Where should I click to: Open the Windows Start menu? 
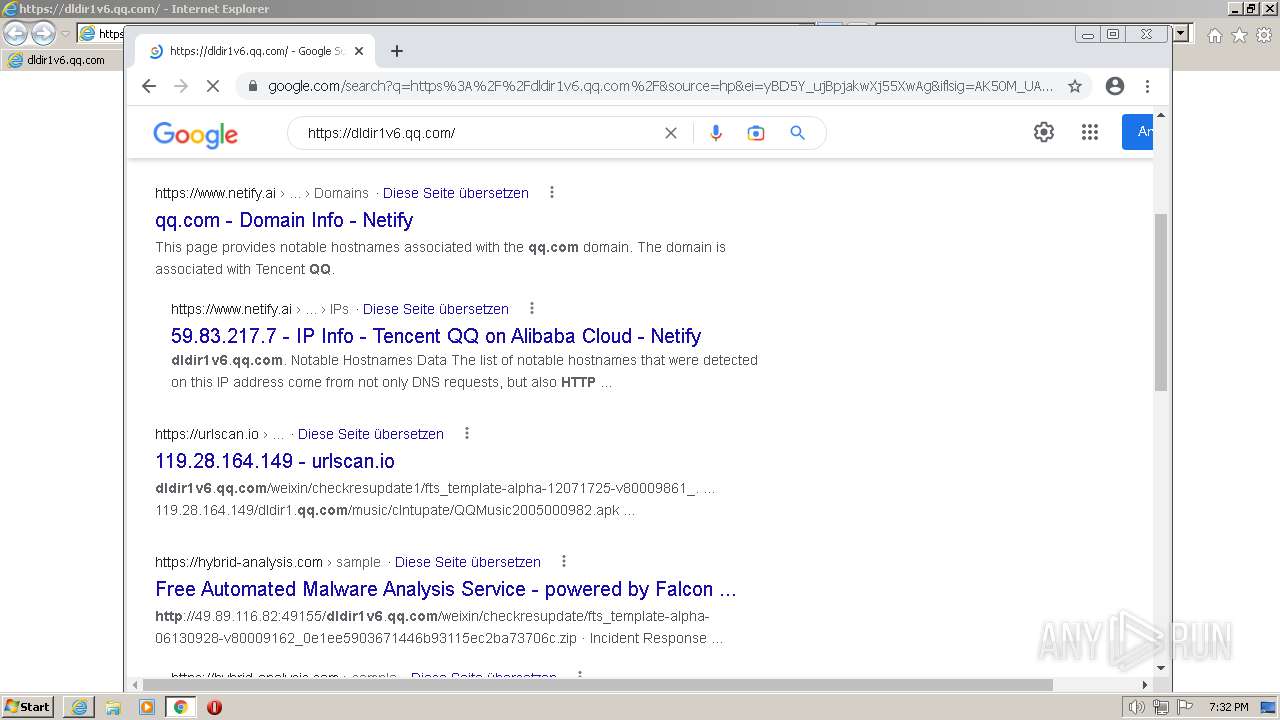(x=28, y=707)
